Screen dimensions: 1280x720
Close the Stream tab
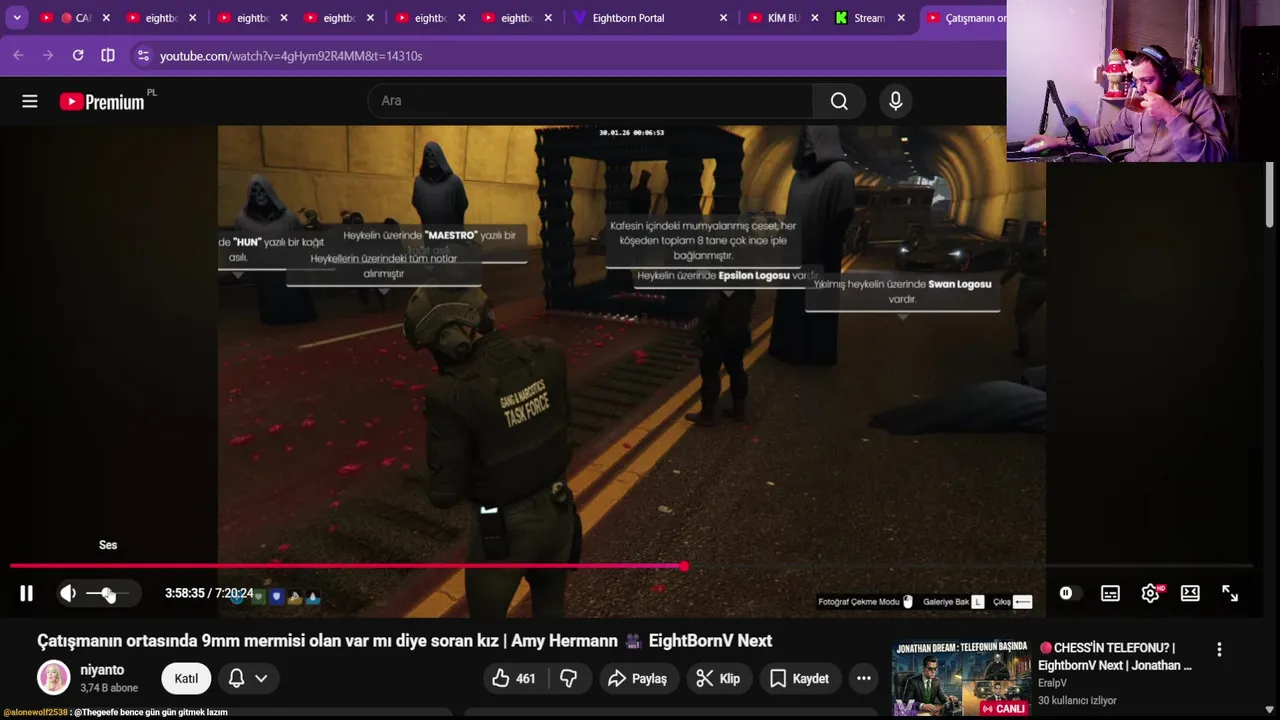(901, 18)
